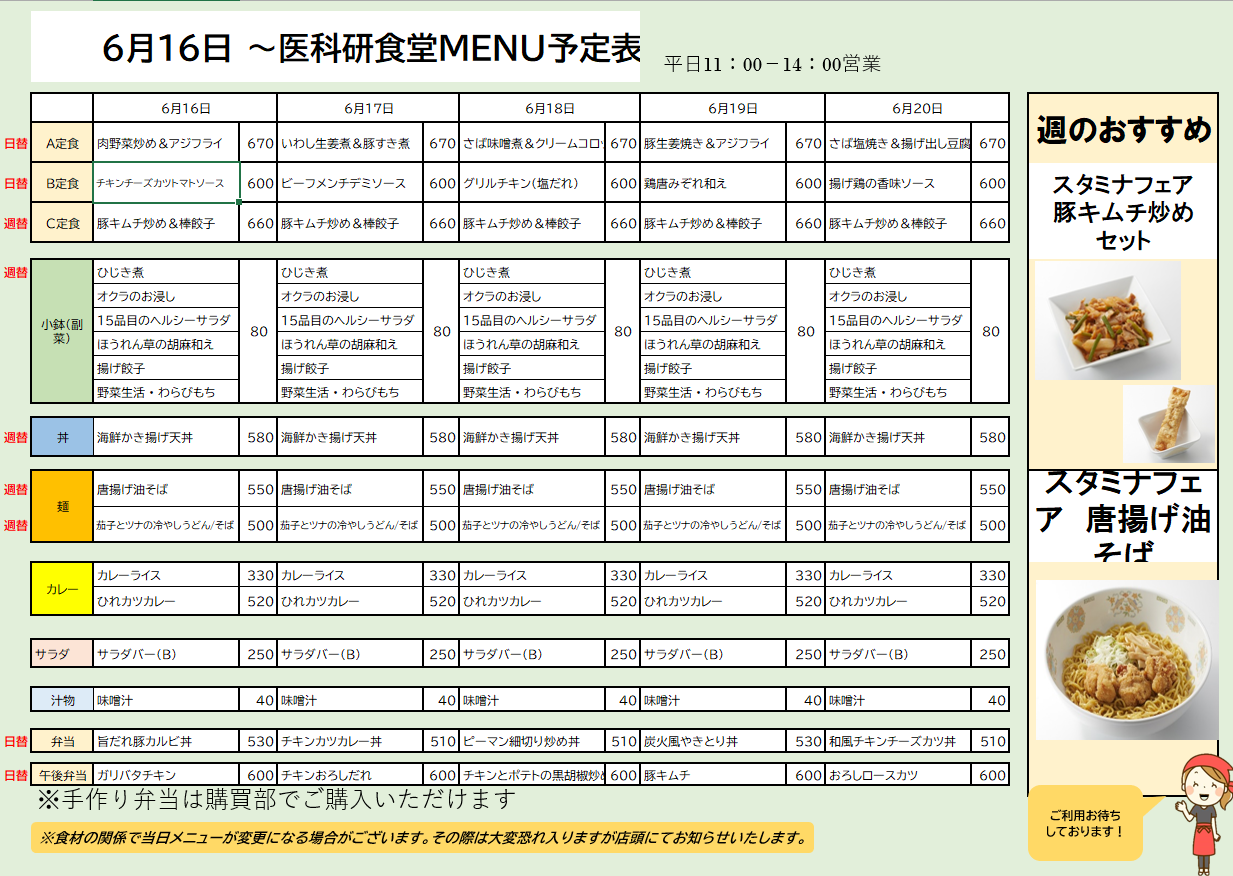Click the おろしロースカツ afternoon bento cell
This screenshot has width=1233, height=876.
pyautogui.click(x=898, y=775)
